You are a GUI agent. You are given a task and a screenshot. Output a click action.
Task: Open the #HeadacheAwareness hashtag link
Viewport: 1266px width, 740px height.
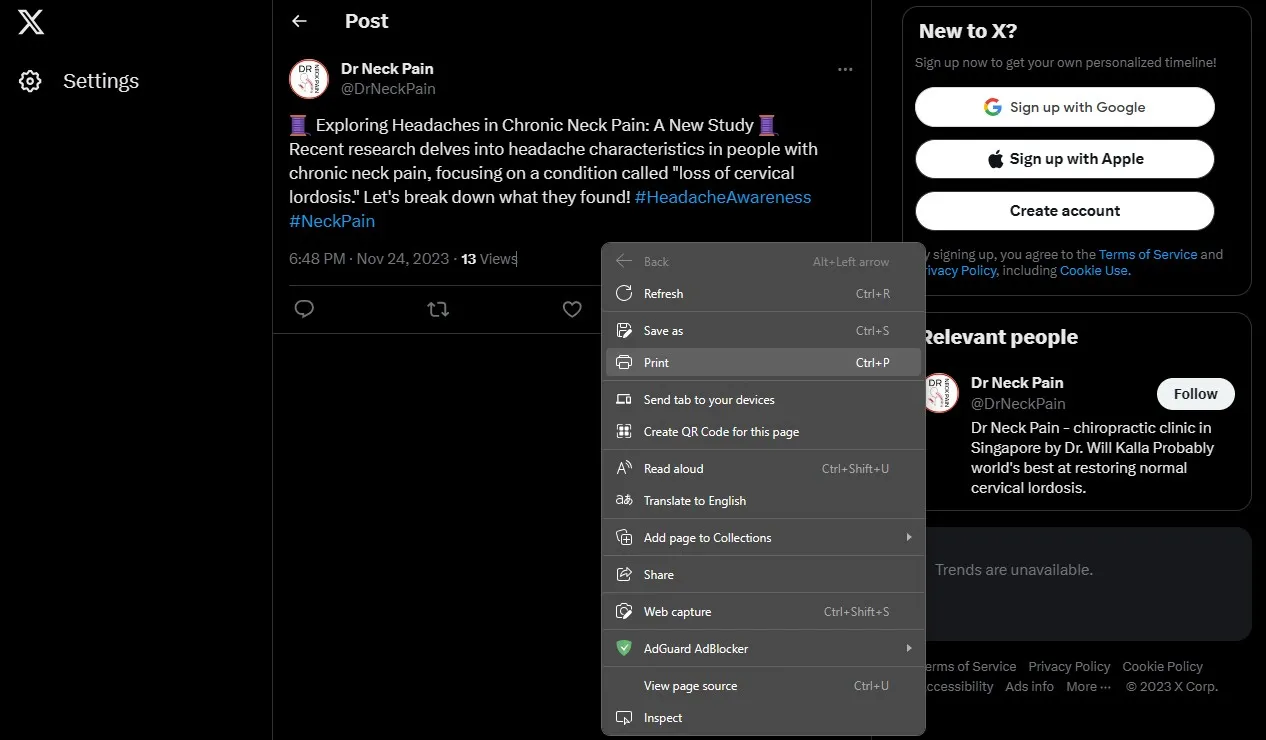(x=722, y=197)
